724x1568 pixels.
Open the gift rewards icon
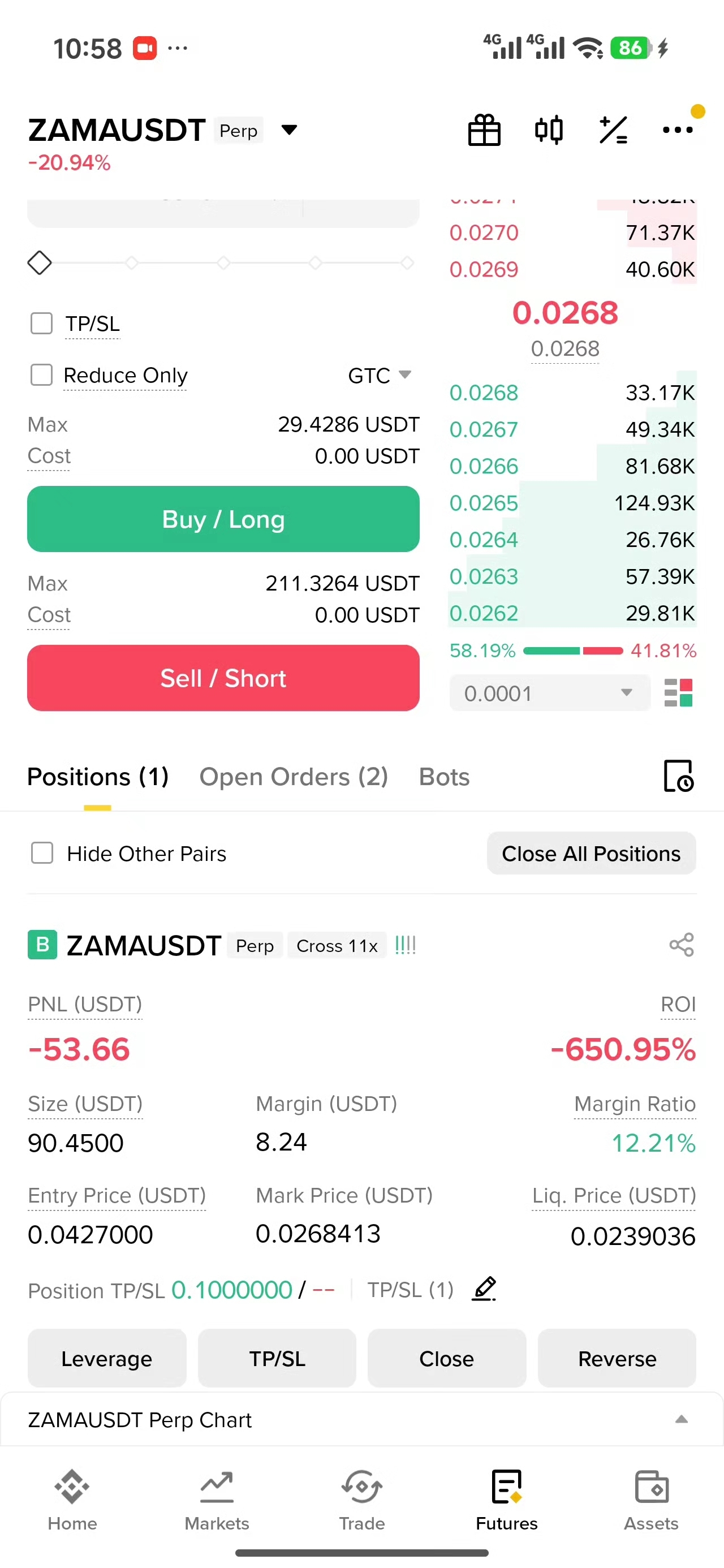click(x=484, y=130)
